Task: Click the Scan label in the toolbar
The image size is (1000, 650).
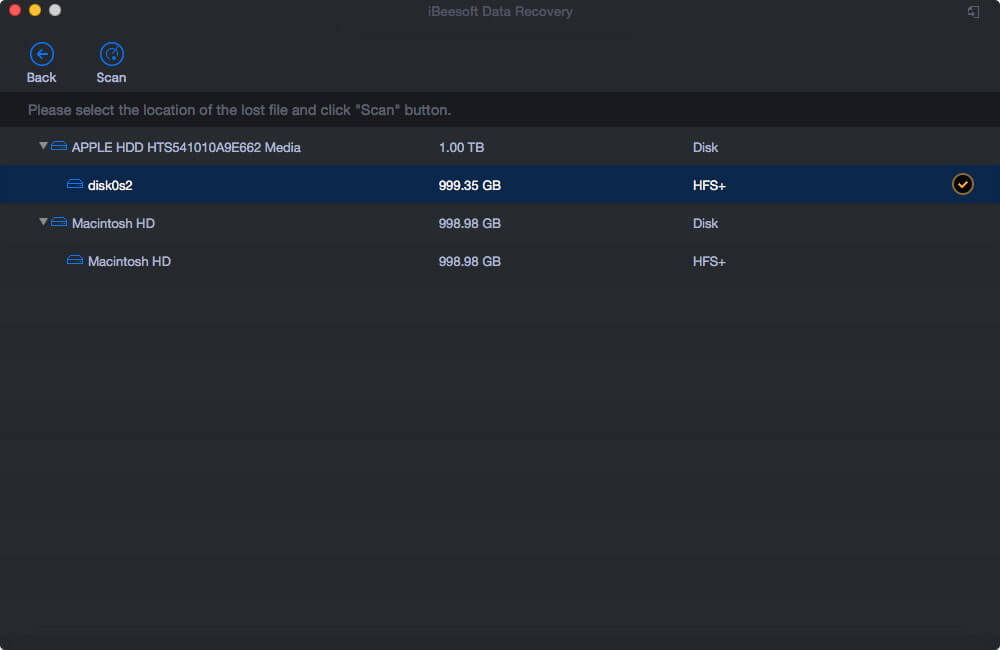Action: 112,78
